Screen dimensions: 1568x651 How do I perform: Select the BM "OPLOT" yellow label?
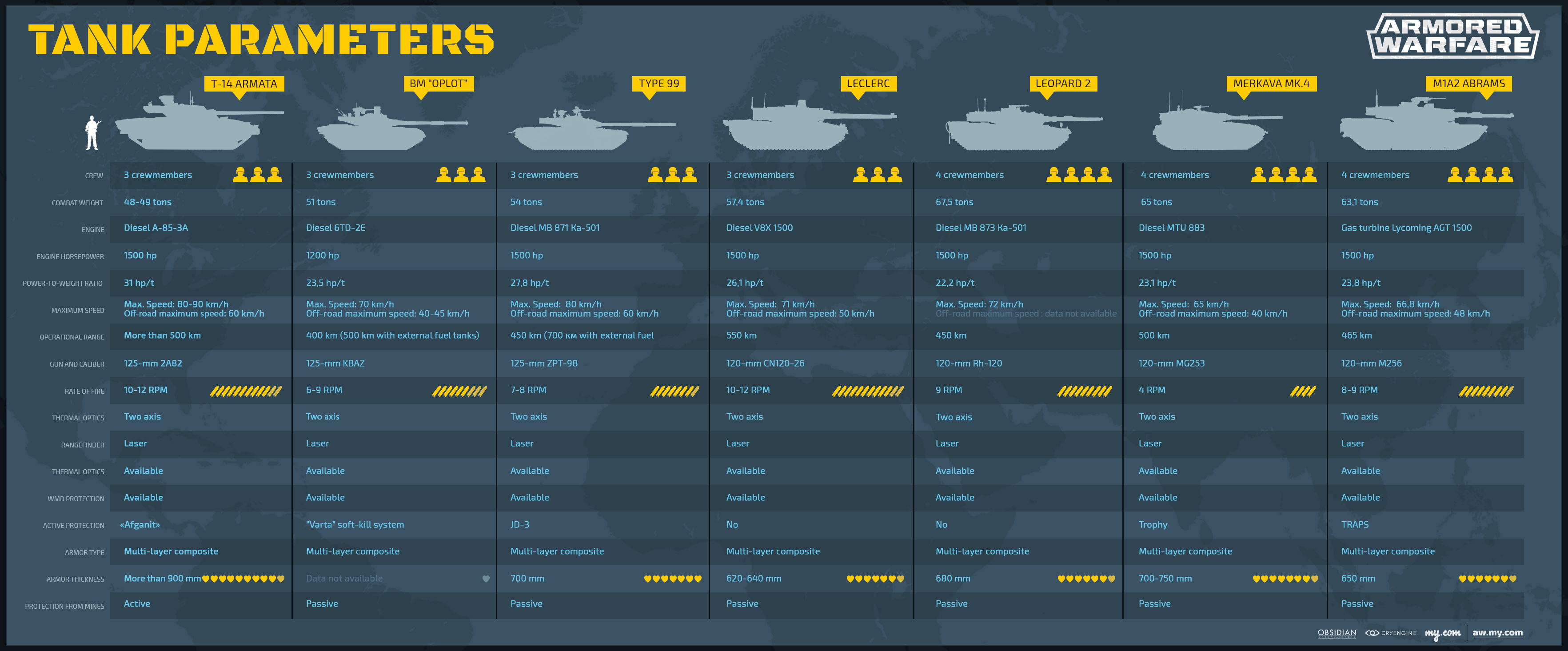click(439, 84)
